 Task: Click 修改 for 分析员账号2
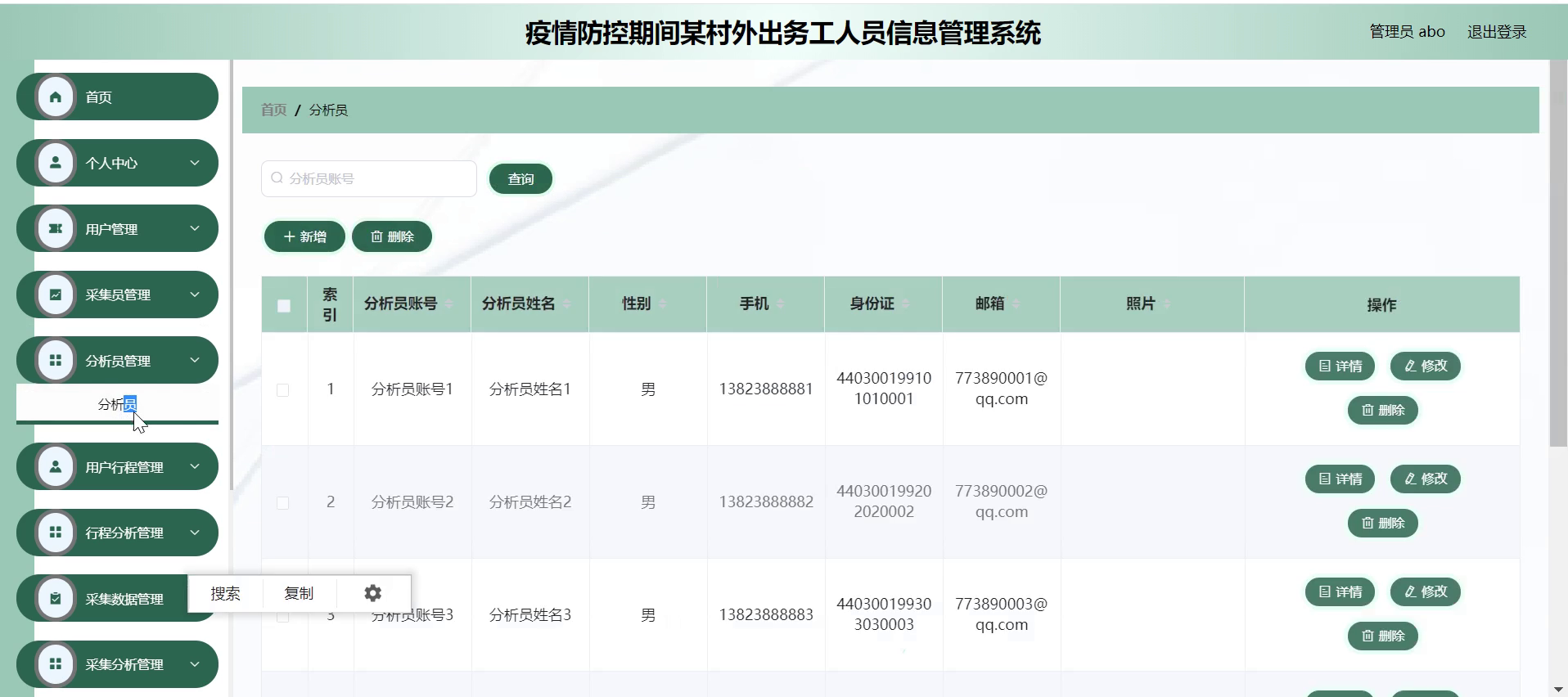click(x=1426, y=479)
